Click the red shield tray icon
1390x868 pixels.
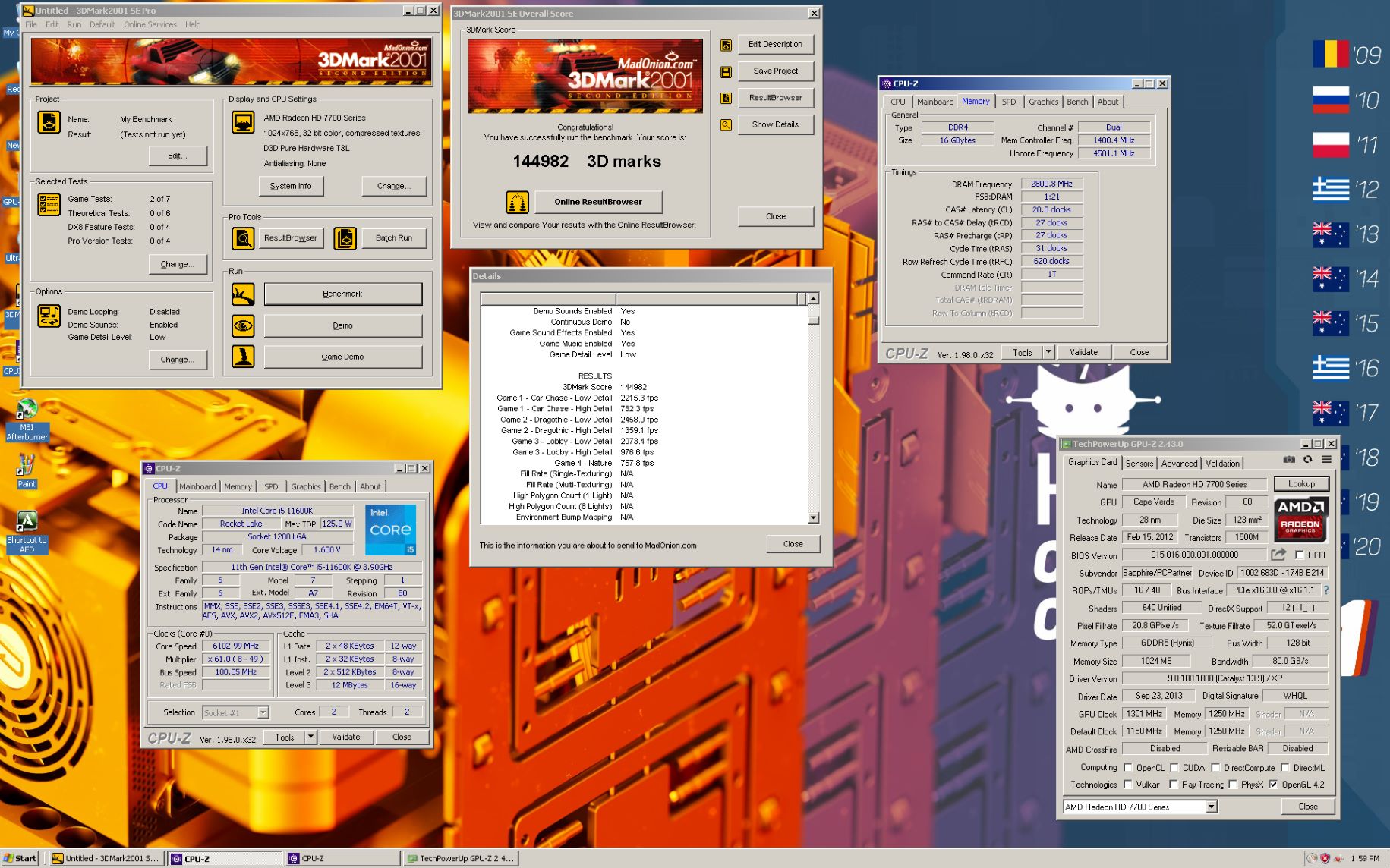[x=1325, y=859]
